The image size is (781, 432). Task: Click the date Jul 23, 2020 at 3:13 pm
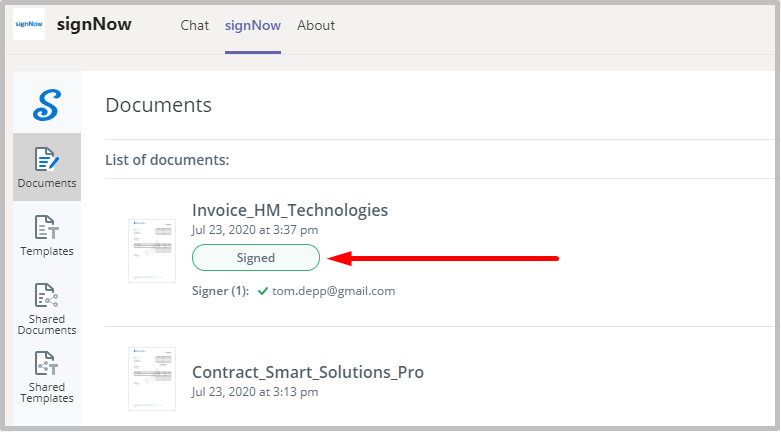pos(255,392)
